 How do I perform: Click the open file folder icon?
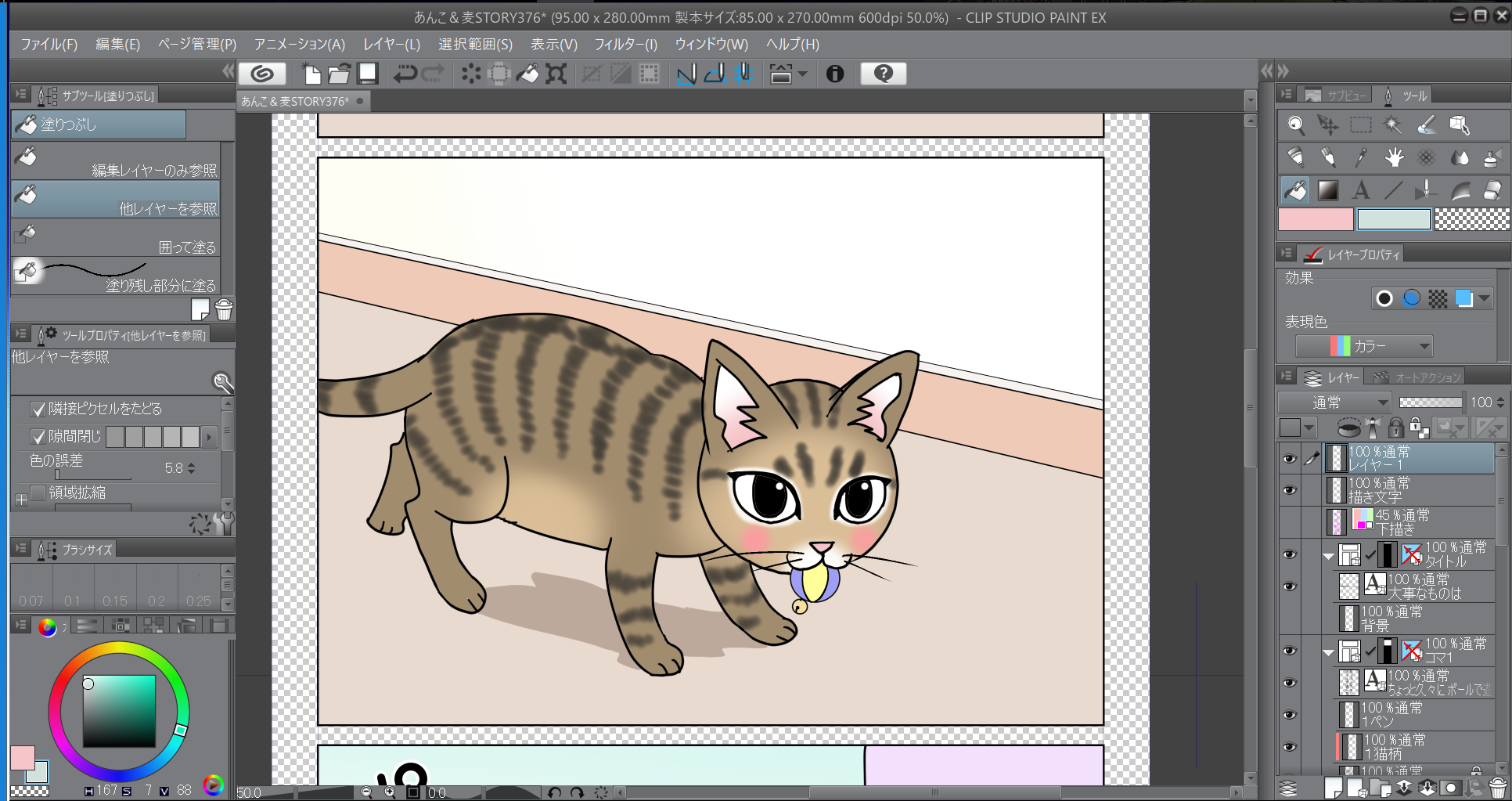339,74
